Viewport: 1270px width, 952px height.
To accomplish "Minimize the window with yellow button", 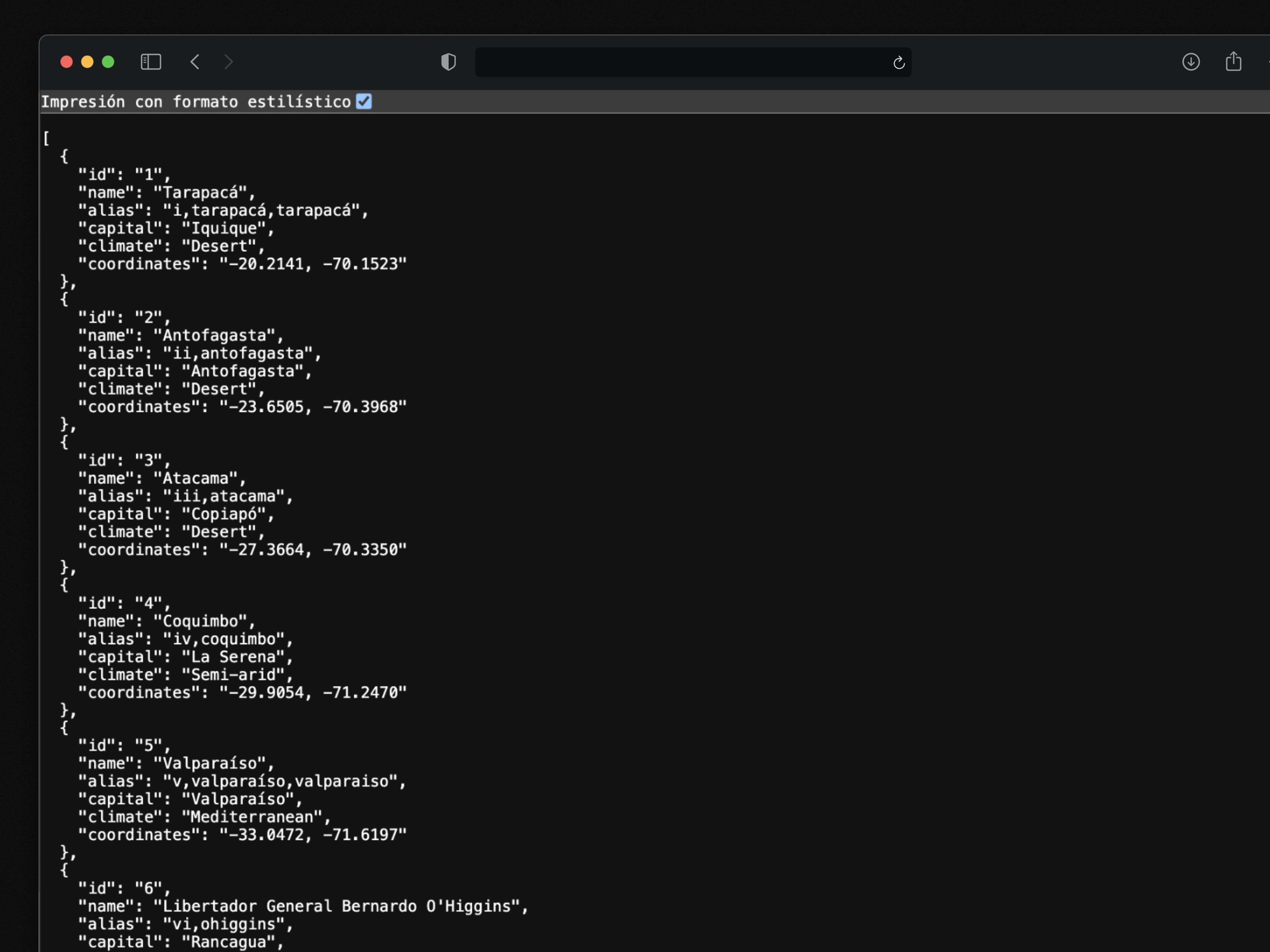I will [87, 62].
